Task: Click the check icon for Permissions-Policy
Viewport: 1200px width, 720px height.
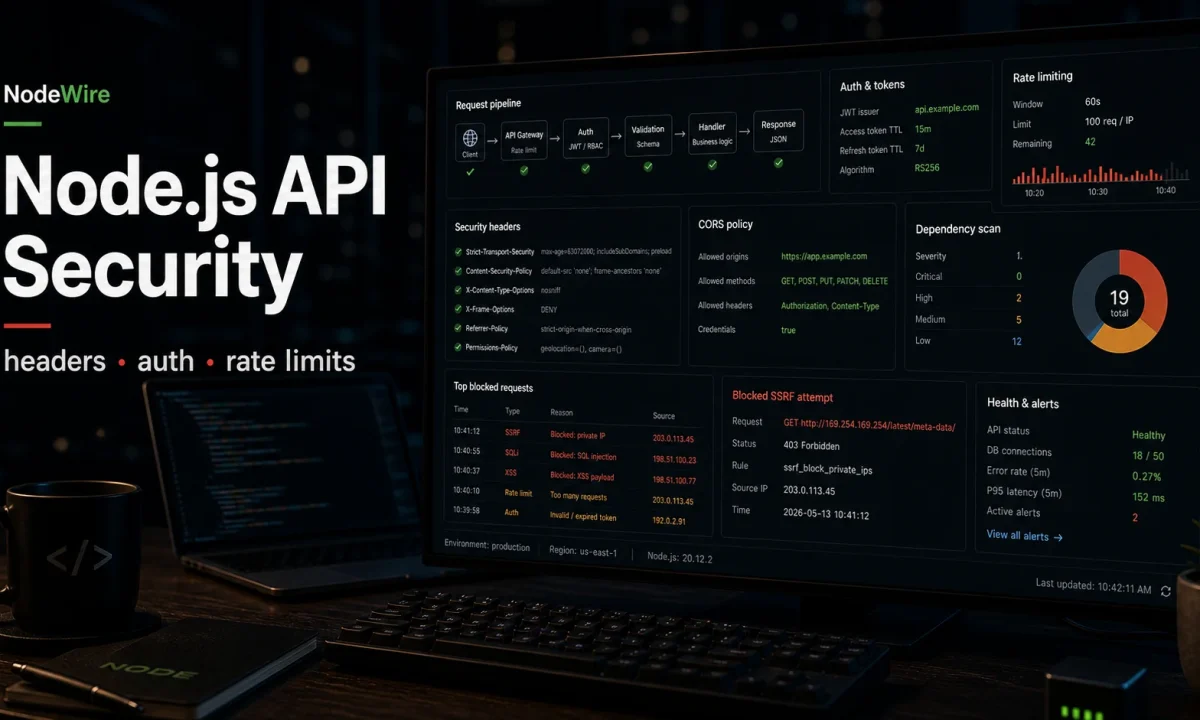Action: (457, 347)
